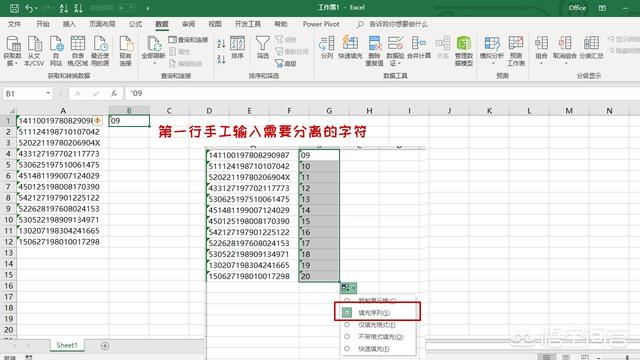Click From Table/Range (自表格/区域) icon
This screenshot has width=640, height=360.
(78, 51)
